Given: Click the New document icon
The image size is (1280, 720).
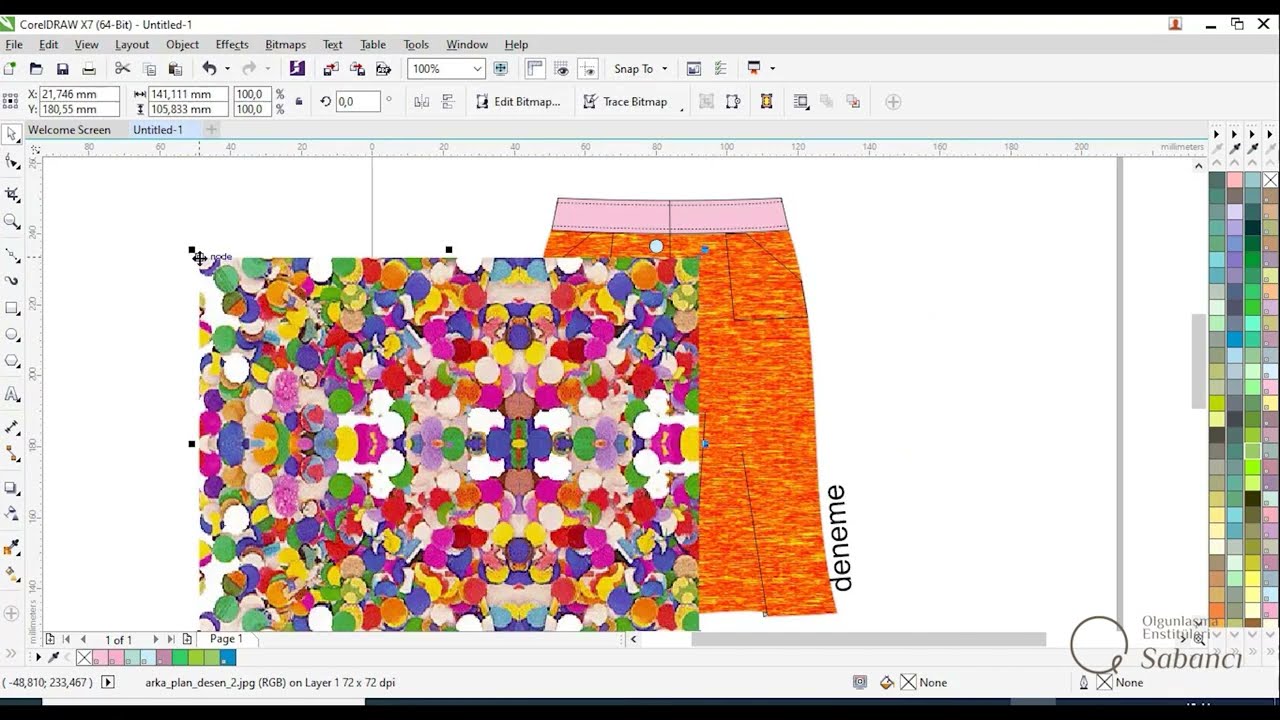Looking at the screenshot, I should (x=10, y=69).
